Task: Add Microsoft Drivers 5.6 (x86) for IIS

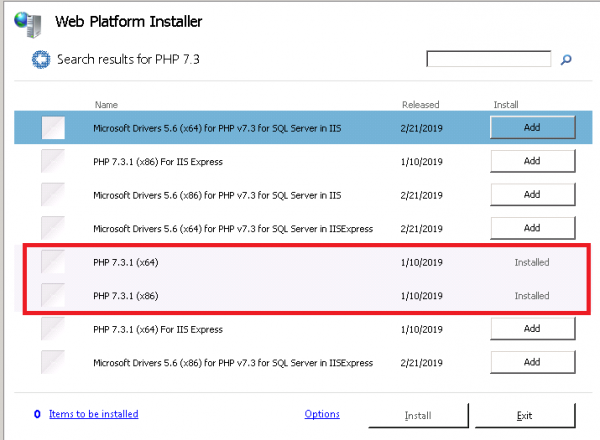Action: tap(533, 194)
